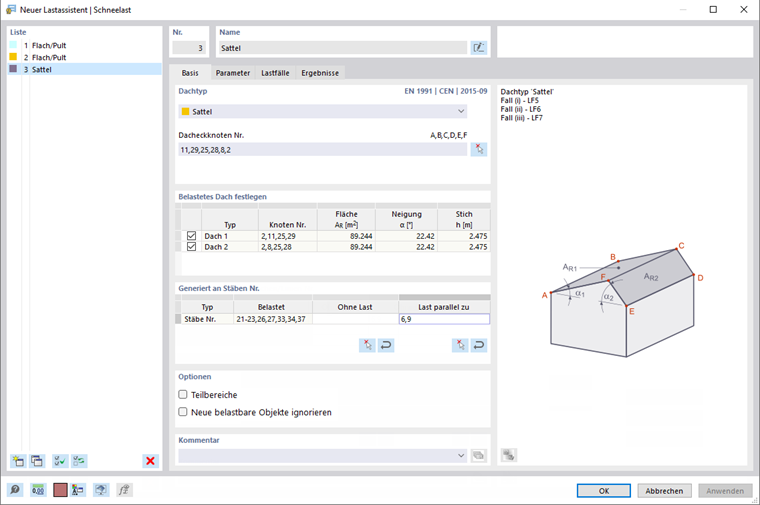Reset the Ohne Last members selection

coord(386,345)
